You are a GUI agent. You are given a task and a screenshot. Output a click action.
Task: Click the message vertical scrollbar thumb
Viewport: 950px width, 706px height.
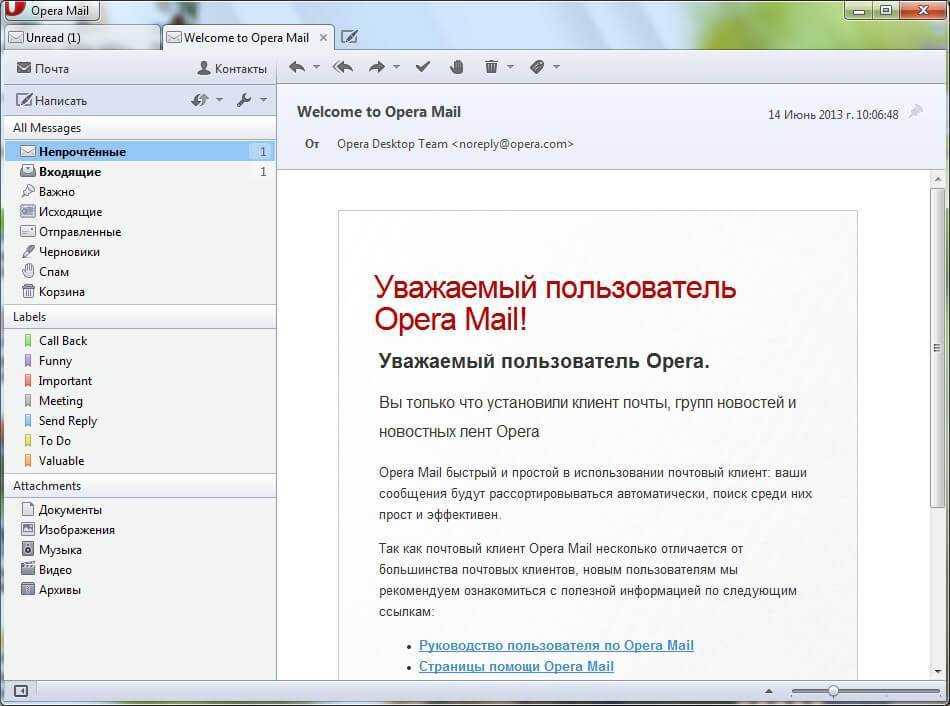(937, 347)
